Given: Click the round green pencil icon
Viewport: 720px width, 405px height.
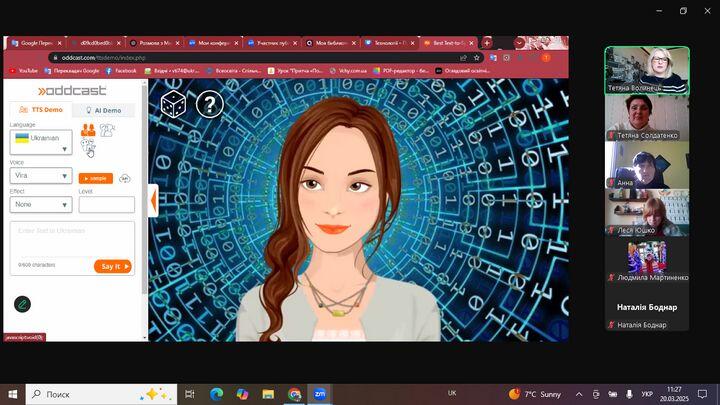Looking at the screenshot, I should [x=22, y=304].
